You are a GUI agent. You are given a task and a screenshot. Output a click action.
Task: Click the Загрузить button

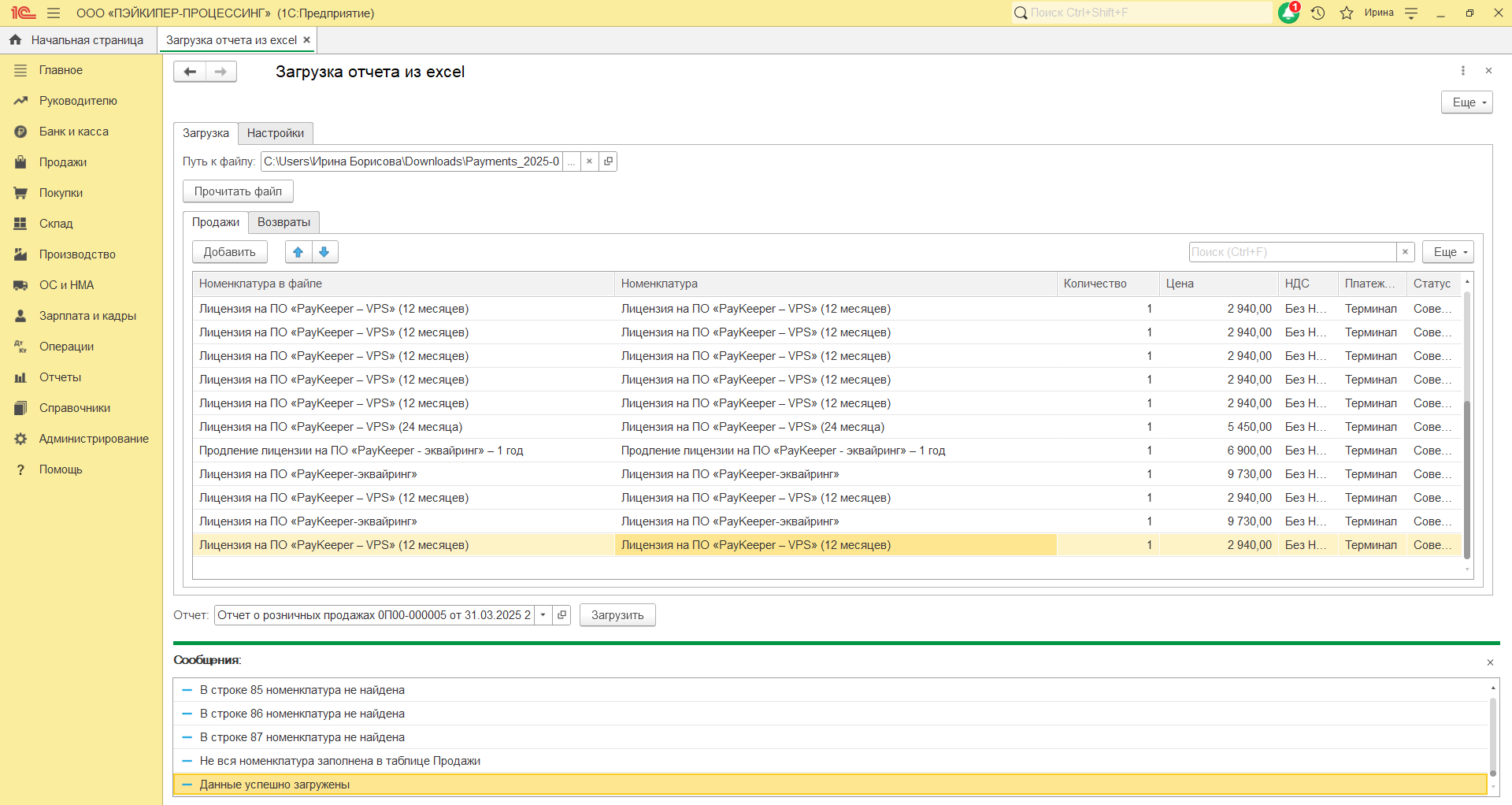(x=617, y=615)
